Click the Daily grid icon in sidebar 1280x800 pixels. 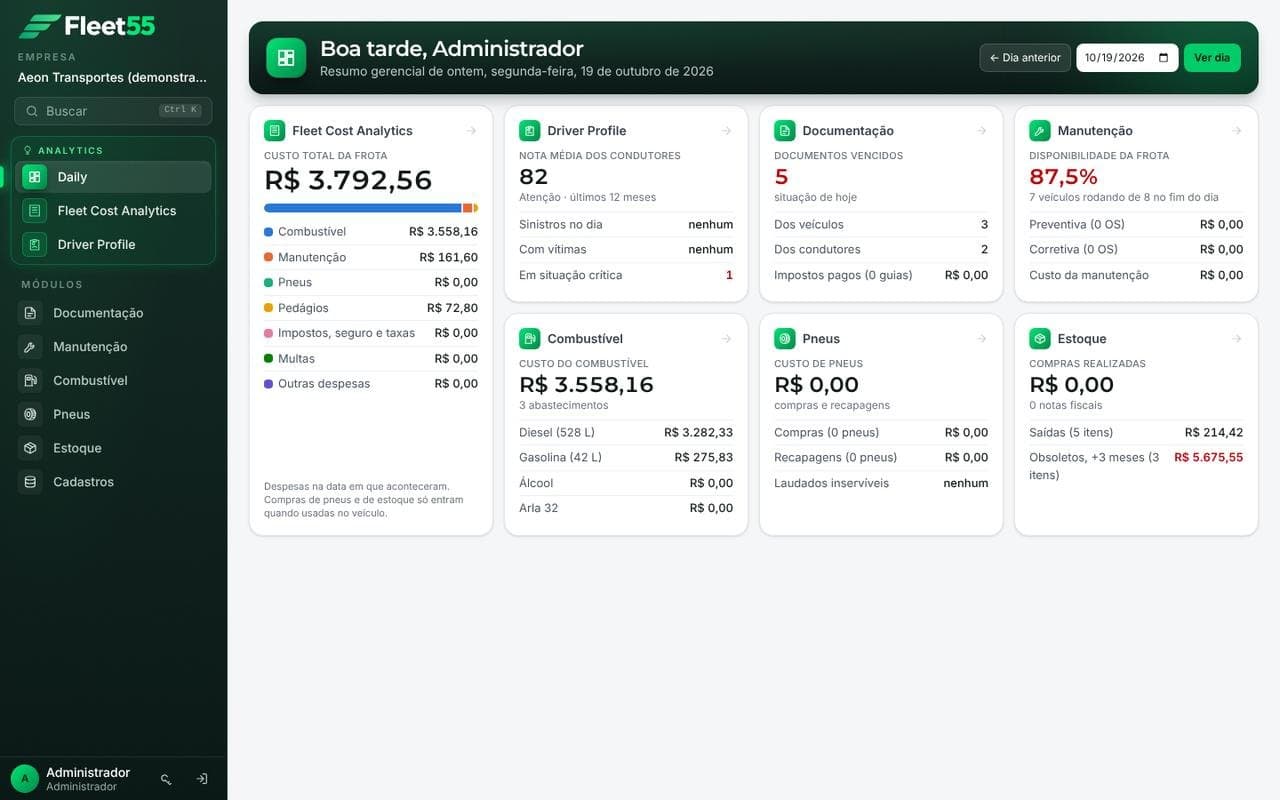coord(35,177)
